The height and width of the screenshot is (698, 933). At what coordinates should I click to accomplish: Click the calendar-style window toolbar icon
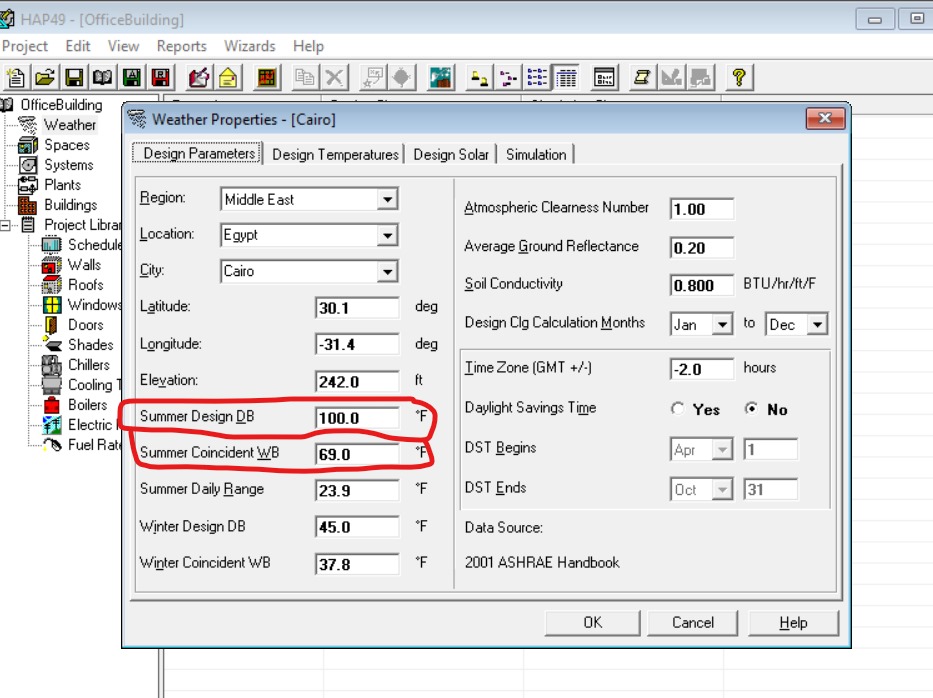[604, 77]
